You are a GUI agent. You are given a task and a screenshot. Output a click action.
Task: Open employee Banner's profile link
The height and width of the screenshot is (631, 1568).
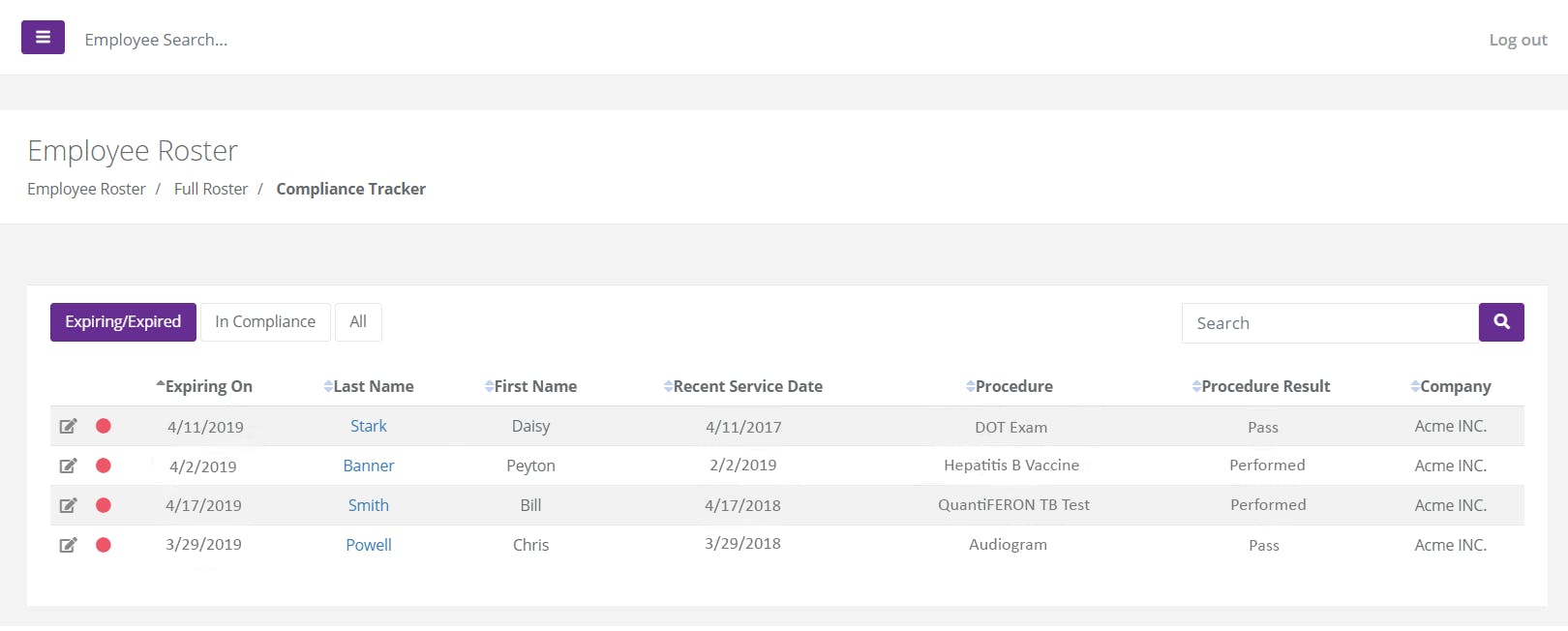pos(369,466)
